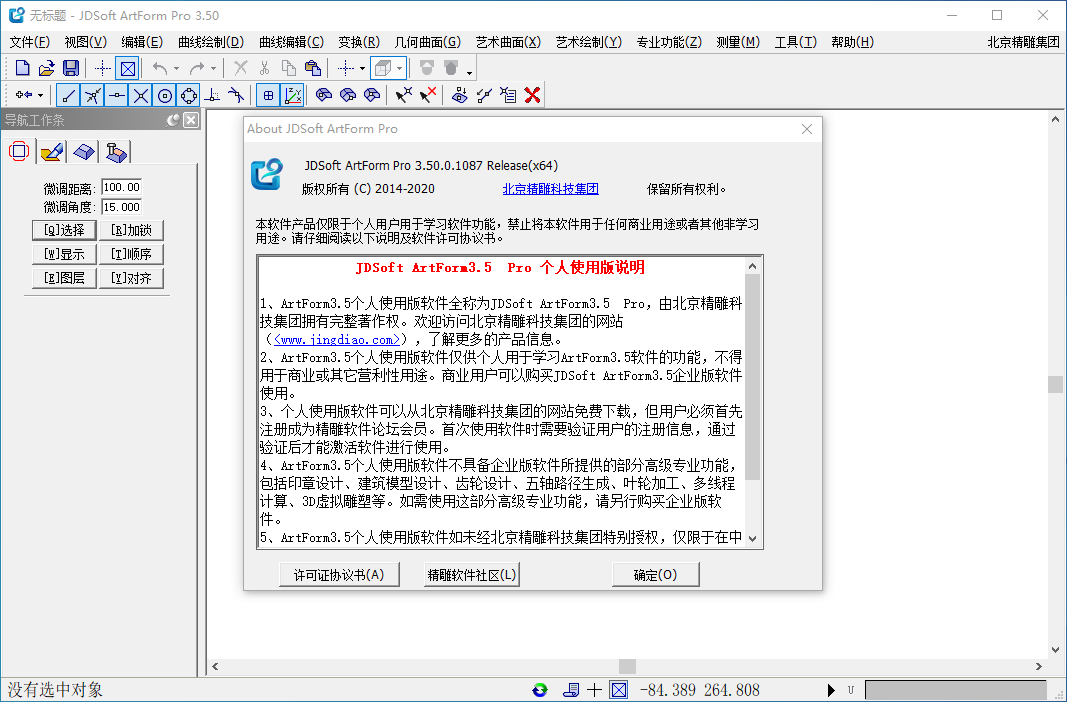The height and width of the screenshot is (702, 1067).
Task: Open the 艺术曲面(X) menu
Action: click(x=507, y=42)
